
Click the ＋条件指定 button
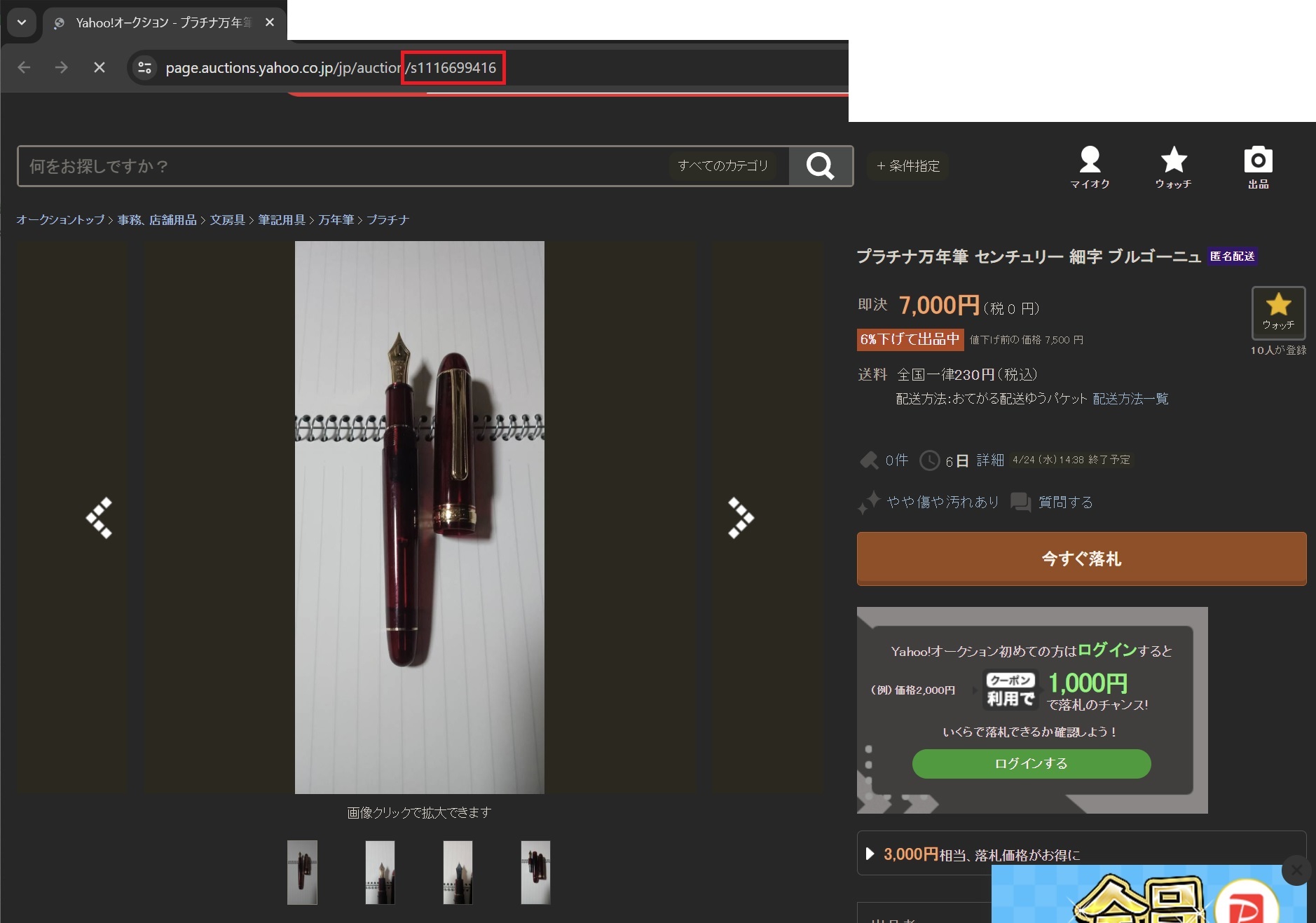pyautogui.click(x=908, y=166)
